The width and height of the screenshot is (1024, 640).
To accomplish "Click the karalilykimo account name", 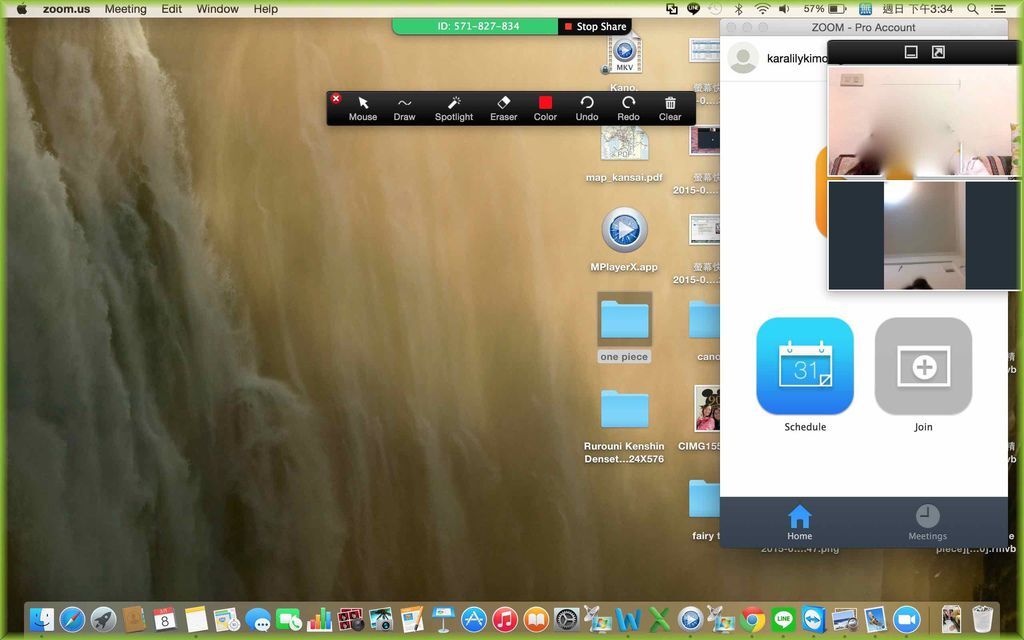I will click(x=797, y=59).
